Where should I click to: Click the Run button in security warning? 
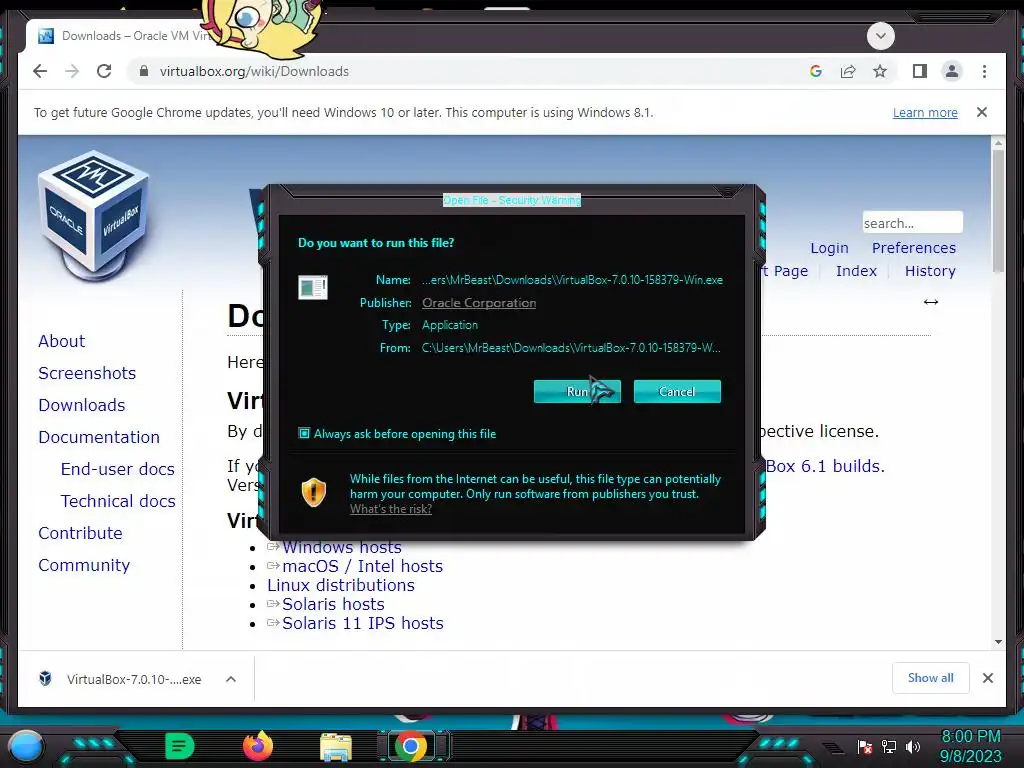[x=577, y=391]
